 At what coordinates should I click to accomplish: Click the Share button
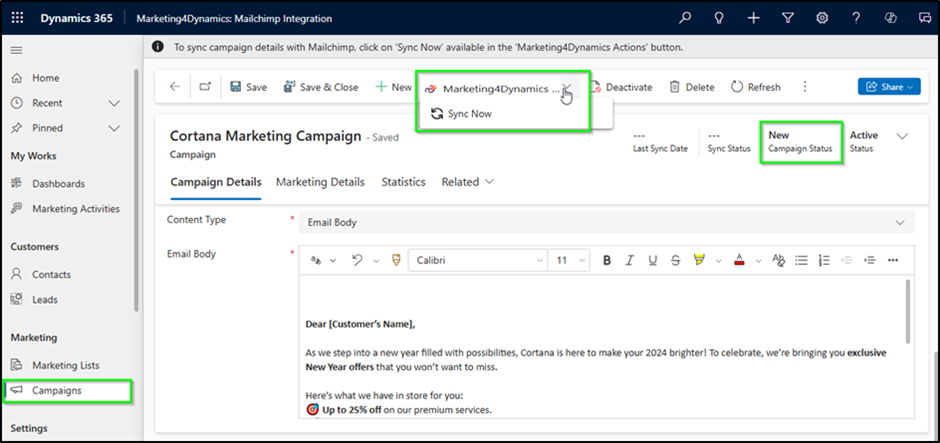889,87
